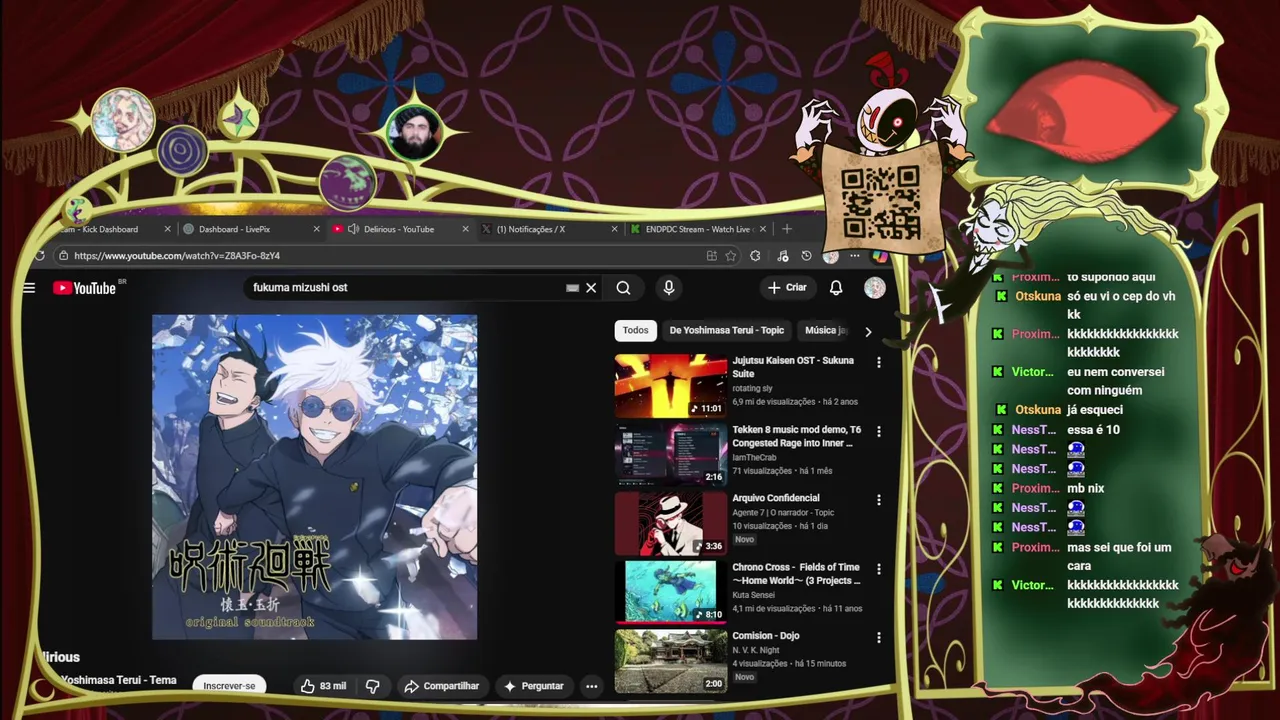Screen dimensions: 1280x720
Task: Open Yoshimasa Terui - Tema channel link
Action: tap(118, 680)
